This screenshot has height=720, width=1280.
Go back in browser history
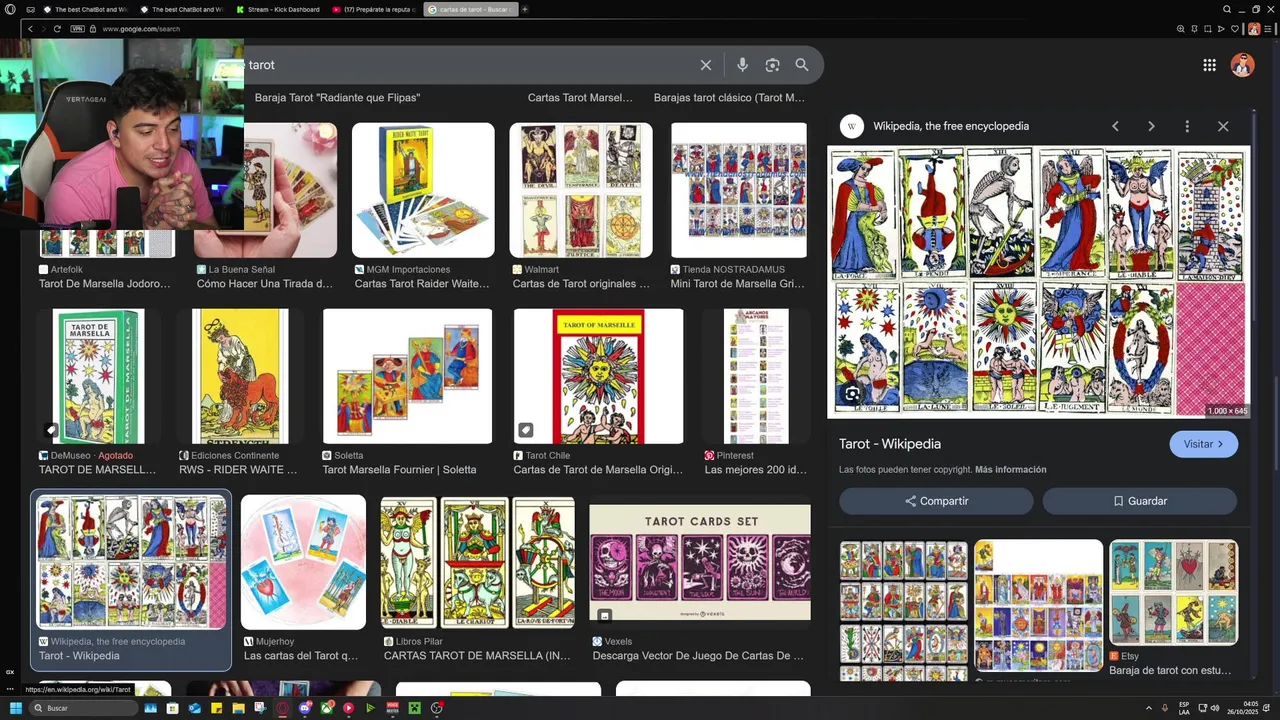[x=31, y=29]
